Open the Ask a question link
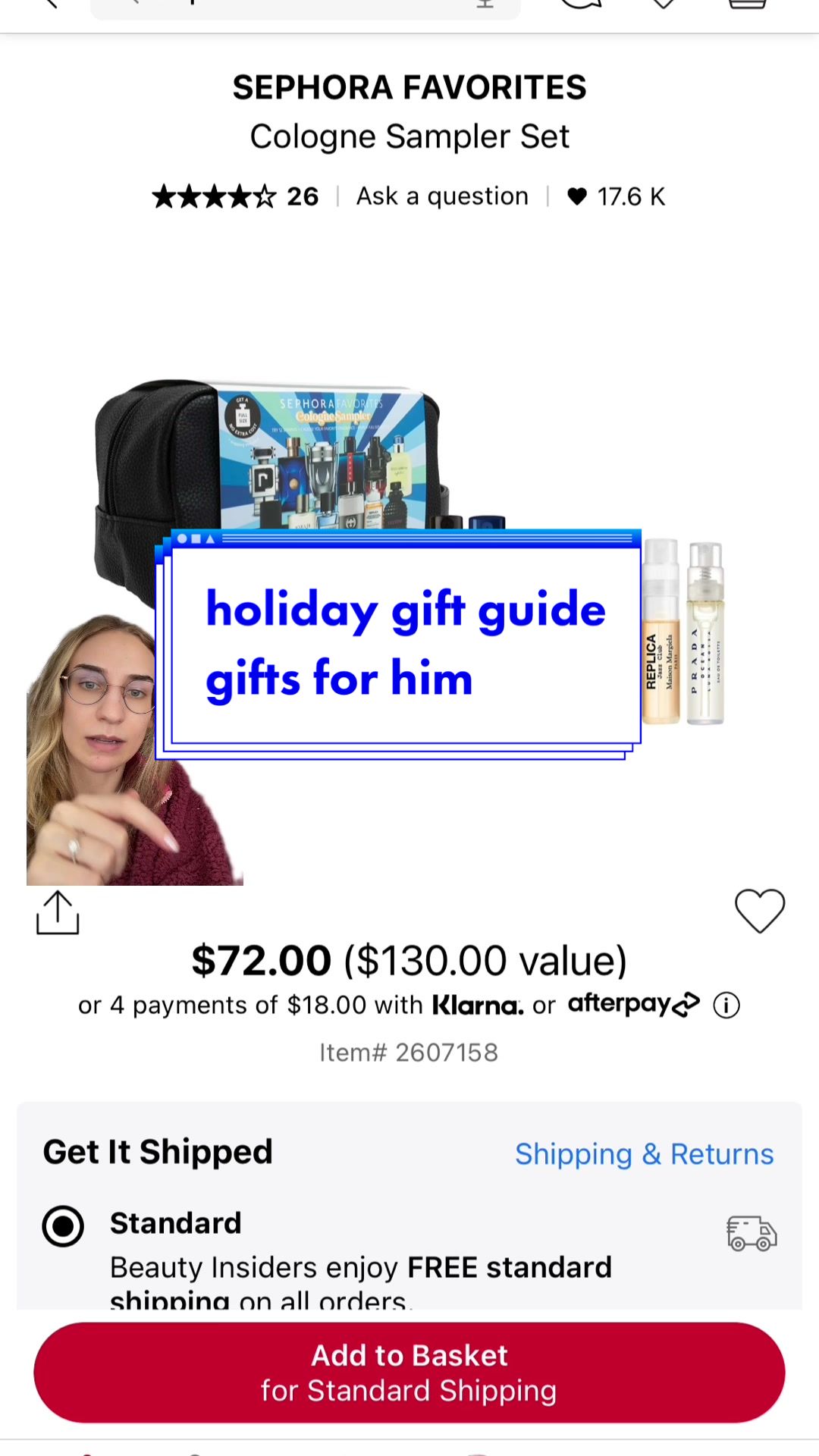Image resolution: width=819 pixels, height=1456 pixels. click(x=442, y=196)
